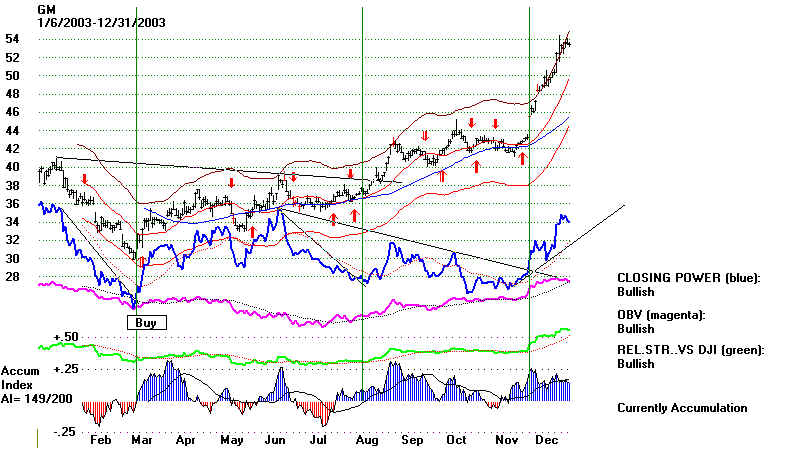This screenshot has height=452, width=800.
Task: Click the Feb month label
Action: click(100, 440)
